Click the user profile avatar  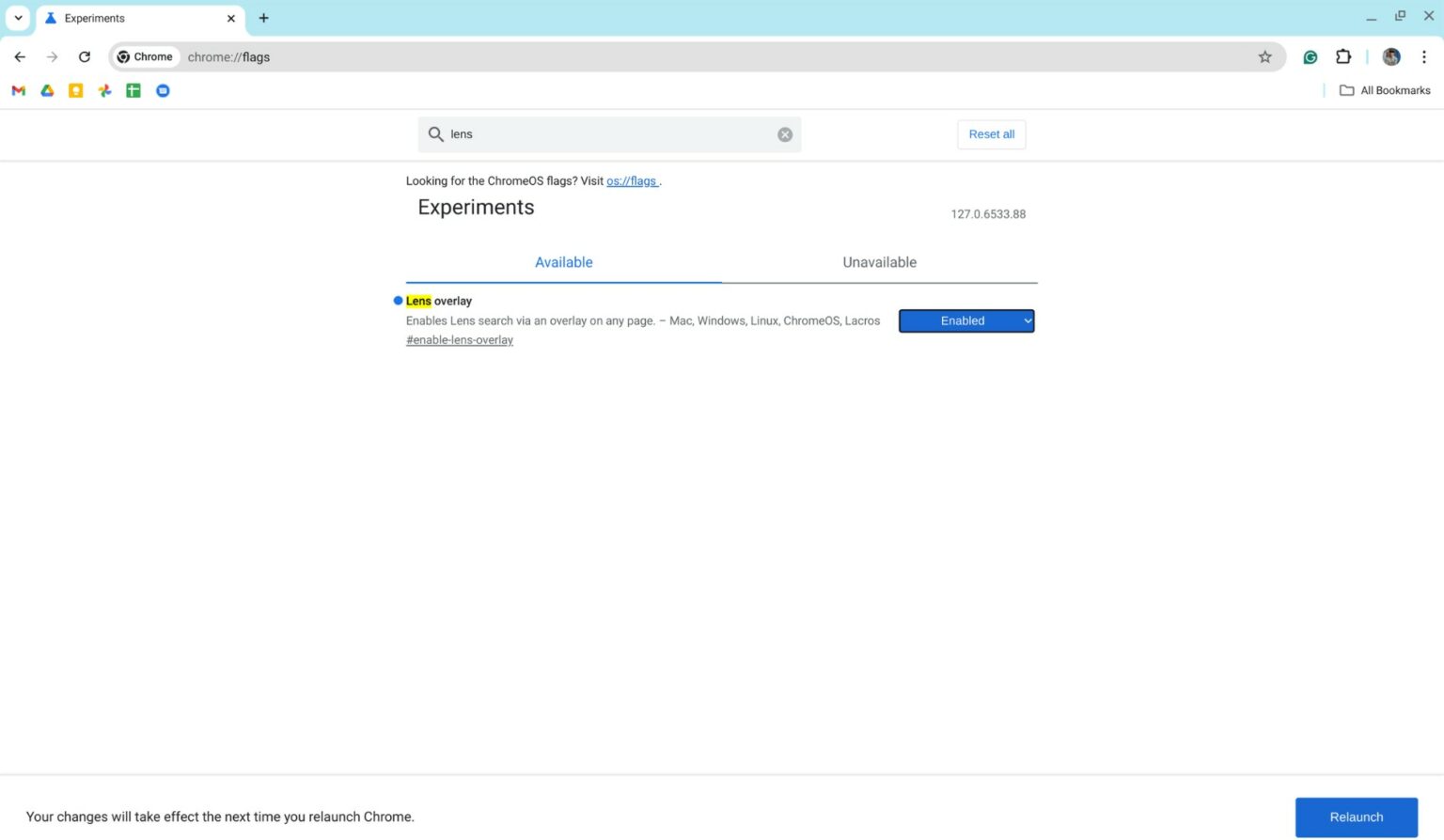1390,57
